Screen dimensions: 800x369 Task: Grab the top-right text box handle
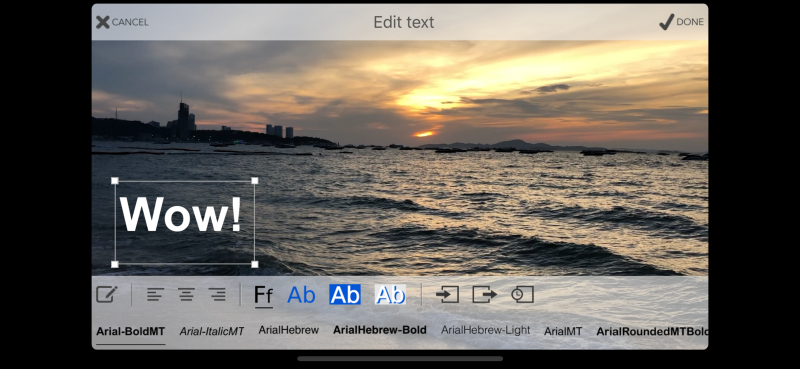coord(255,181)
